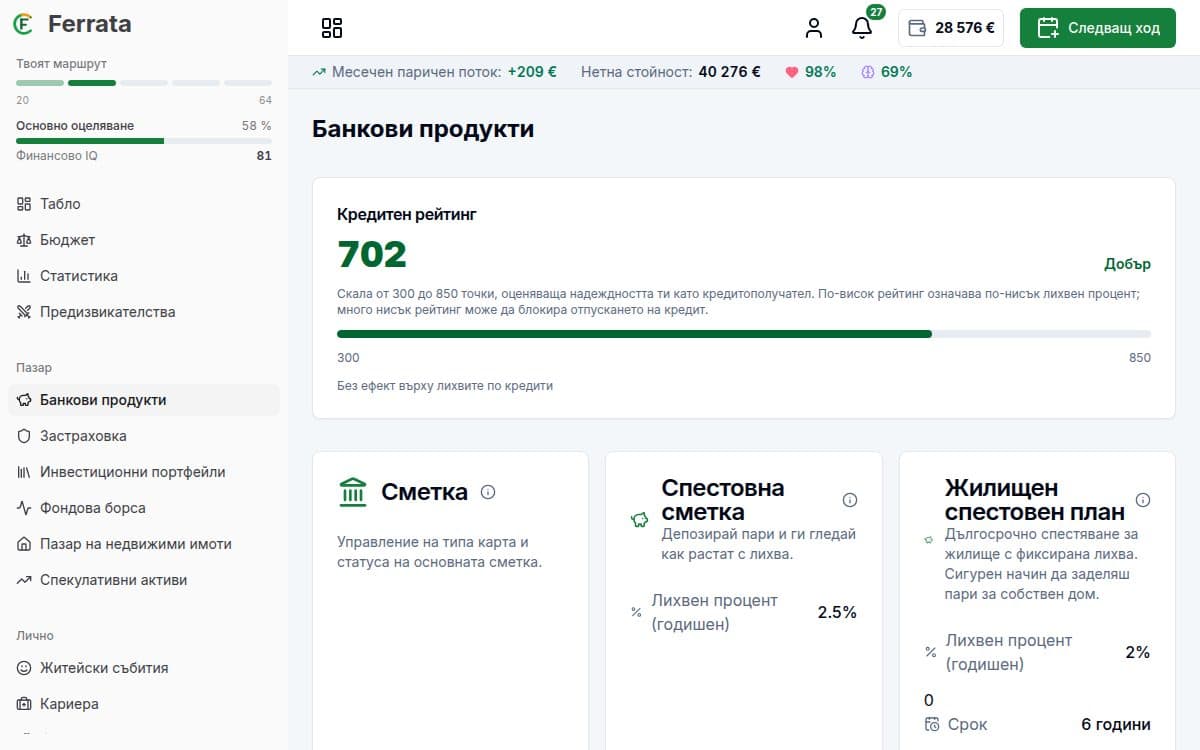Image resolution: width=1200 pixels, height=750 pixels.
Task: Click the 2% interest rate value
Action: coord(1138,652)
